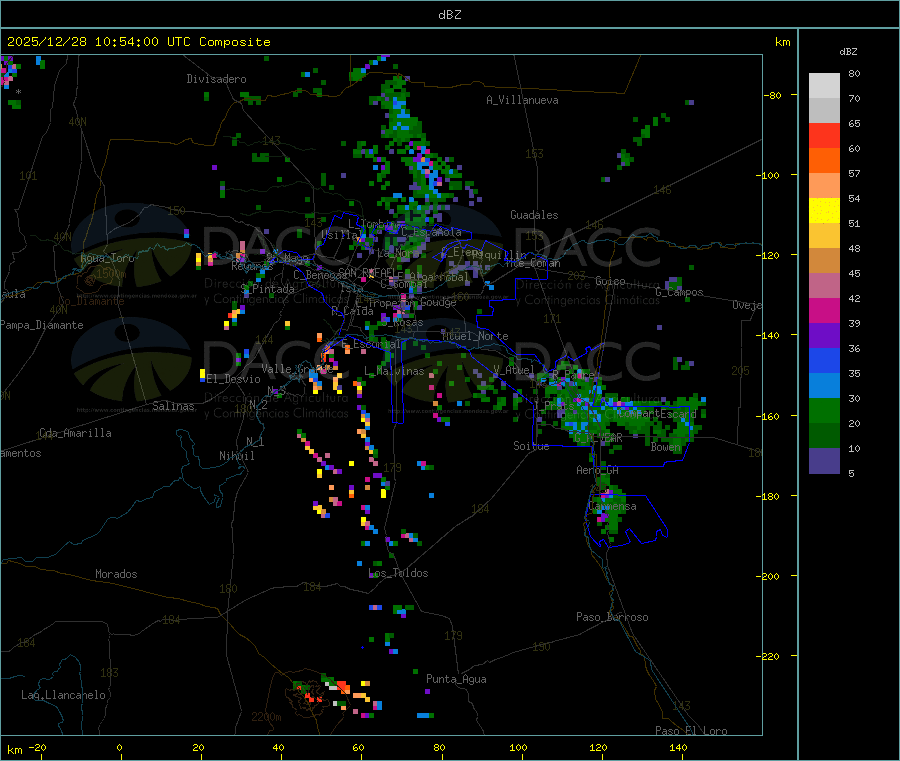This screenshot has width=900, height=761.
Task: Click the Soitue map label
Action: (531, 446)
